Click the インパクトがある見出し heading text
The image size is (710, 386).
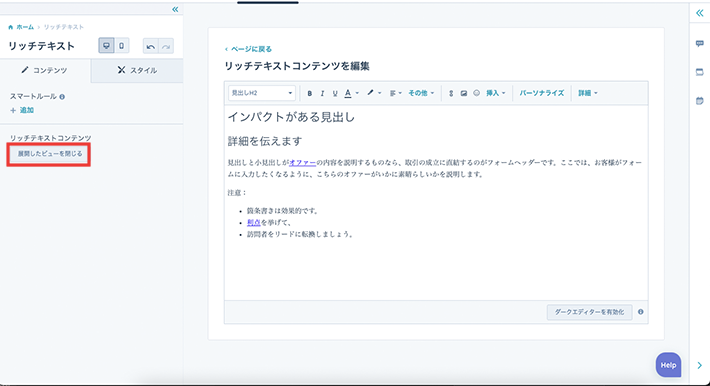[291, 117]
